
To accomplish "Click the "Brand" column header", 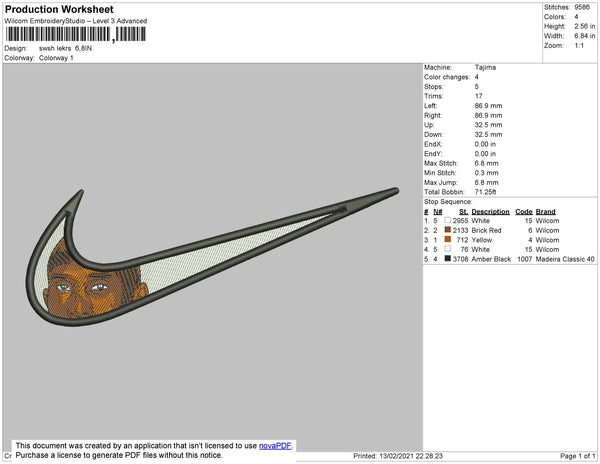I will (546, 212).
